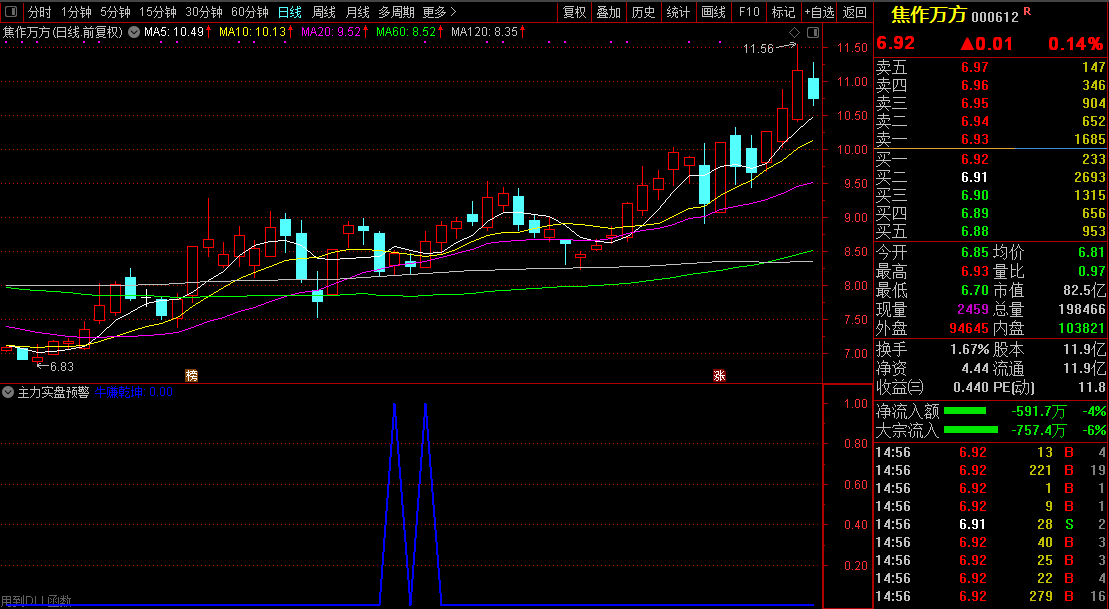Open the 更多 periods expander

(439, 12)
